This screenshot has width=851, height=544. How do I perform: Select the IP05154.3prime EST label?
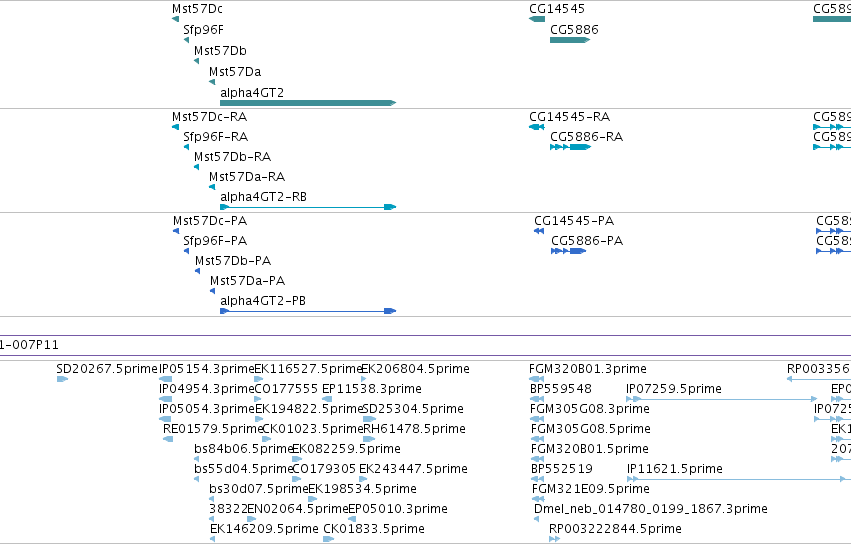click(206, 369)
